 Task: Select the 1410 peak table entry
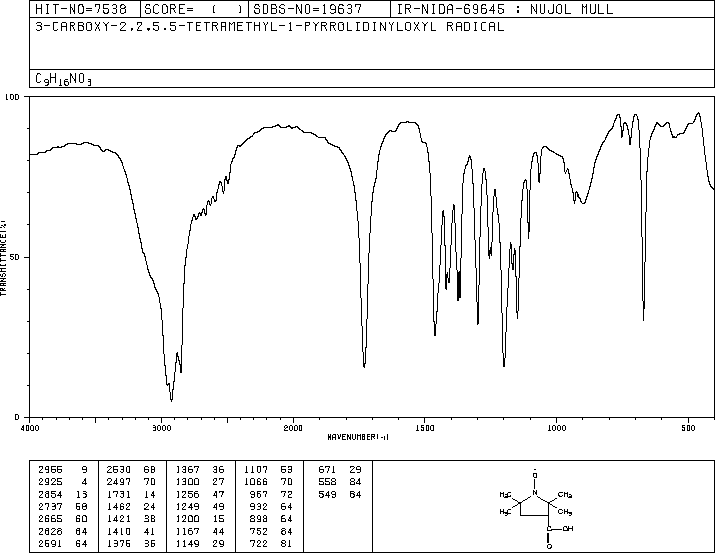click(x=131, y=531)
